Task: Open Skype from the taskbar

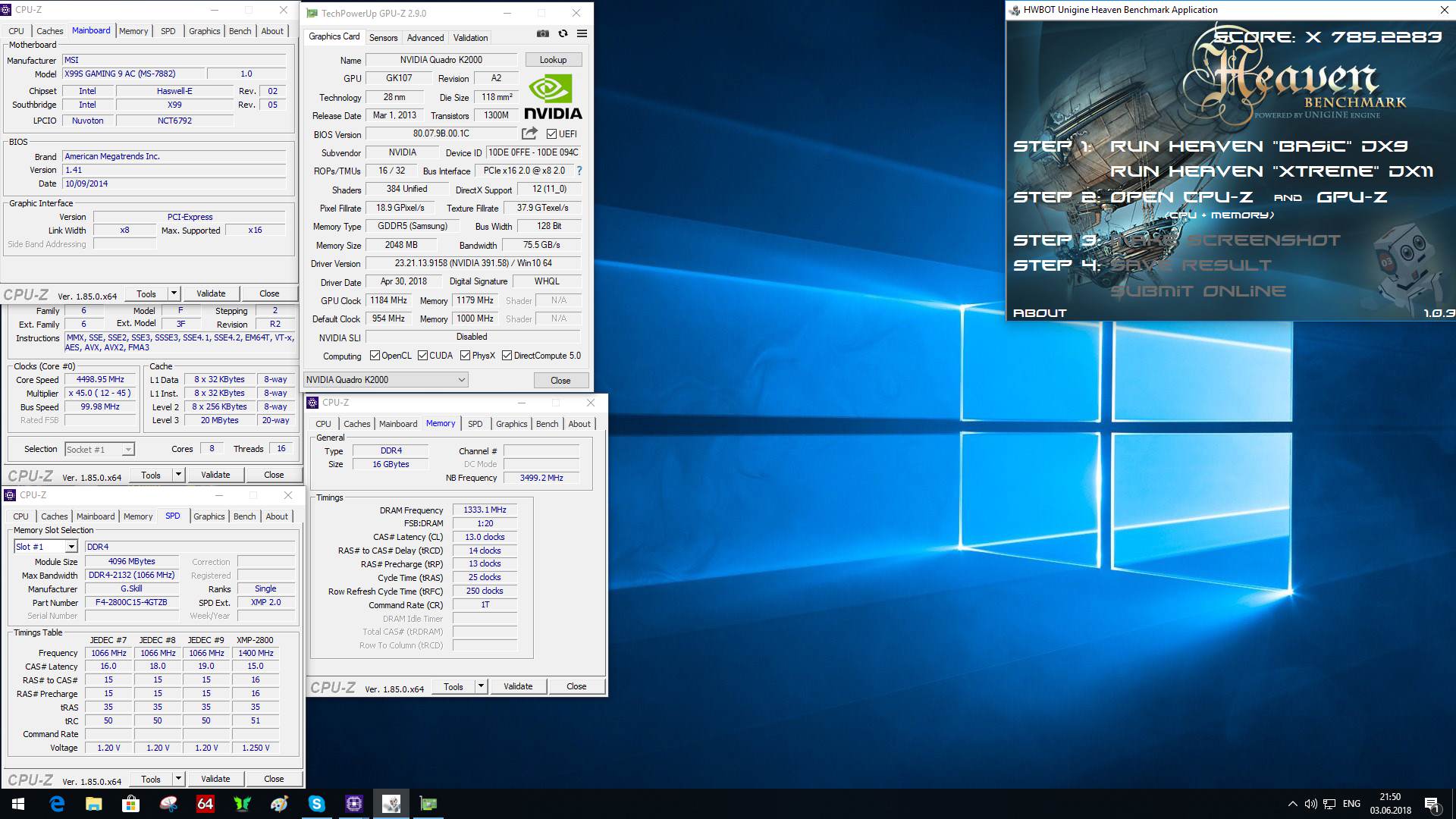Action: click(317, 804)
